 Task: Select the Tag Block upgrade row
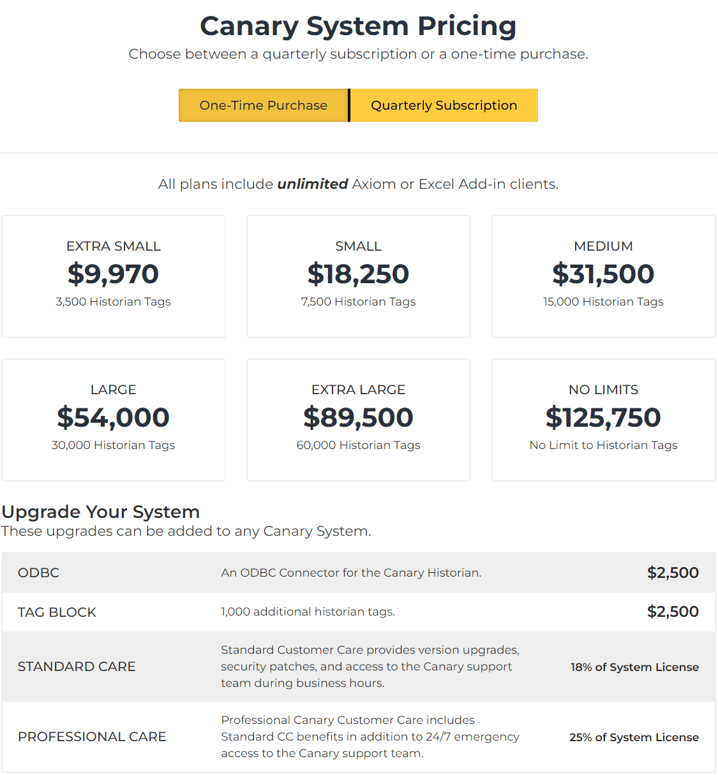[x=359, y=612]
